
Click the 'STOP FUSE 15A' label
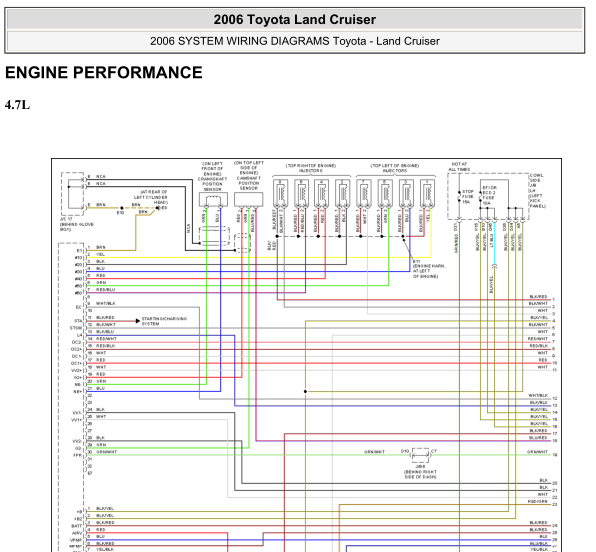pyautogui.click(x=468, y=197)
